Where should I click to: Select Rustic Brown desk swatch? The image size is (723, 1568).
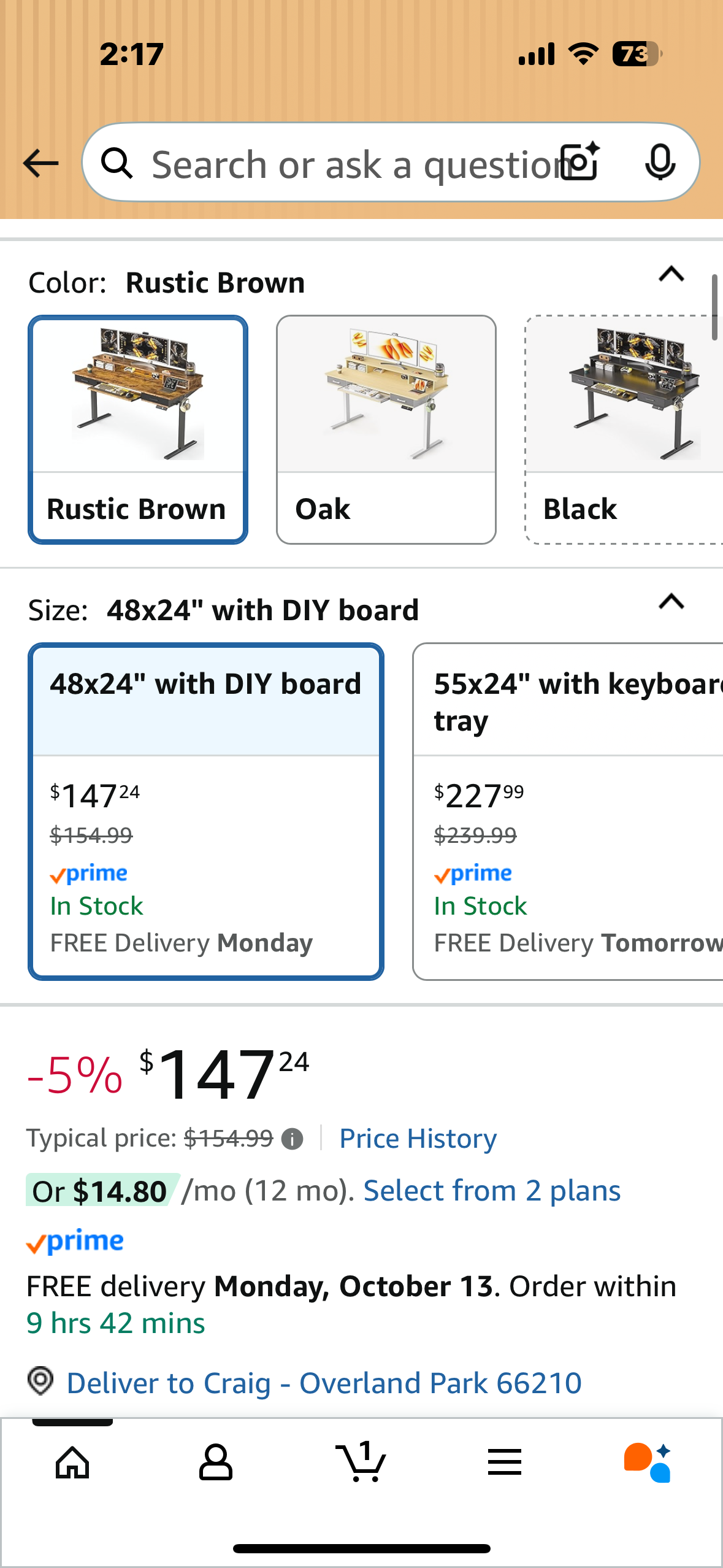(x=138, y=429)
